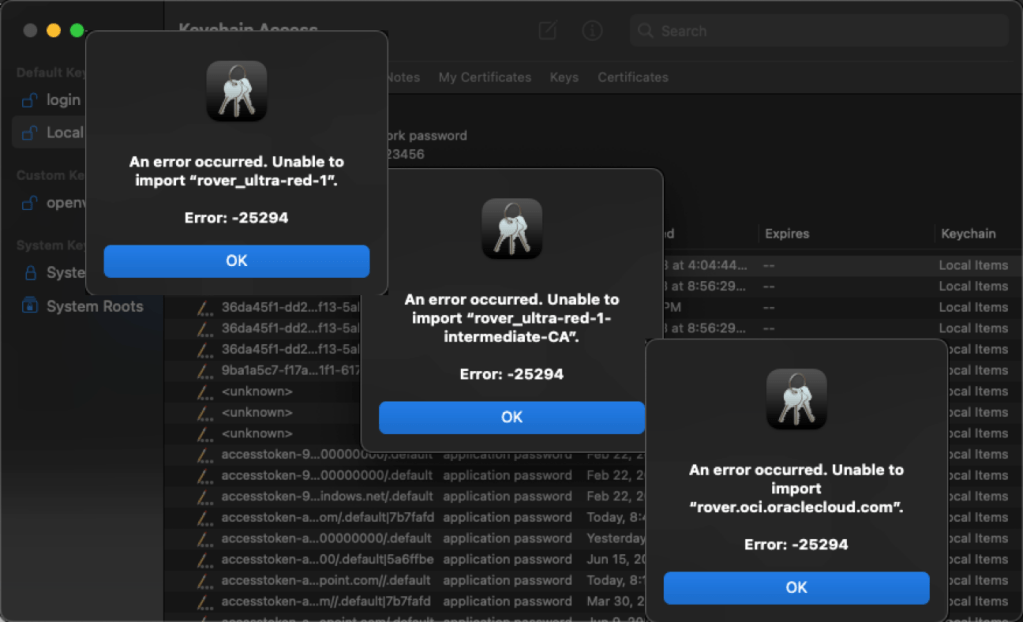Click the login keychain lock icon
This screenshot has height=622, width=1023.
(30, 100)
